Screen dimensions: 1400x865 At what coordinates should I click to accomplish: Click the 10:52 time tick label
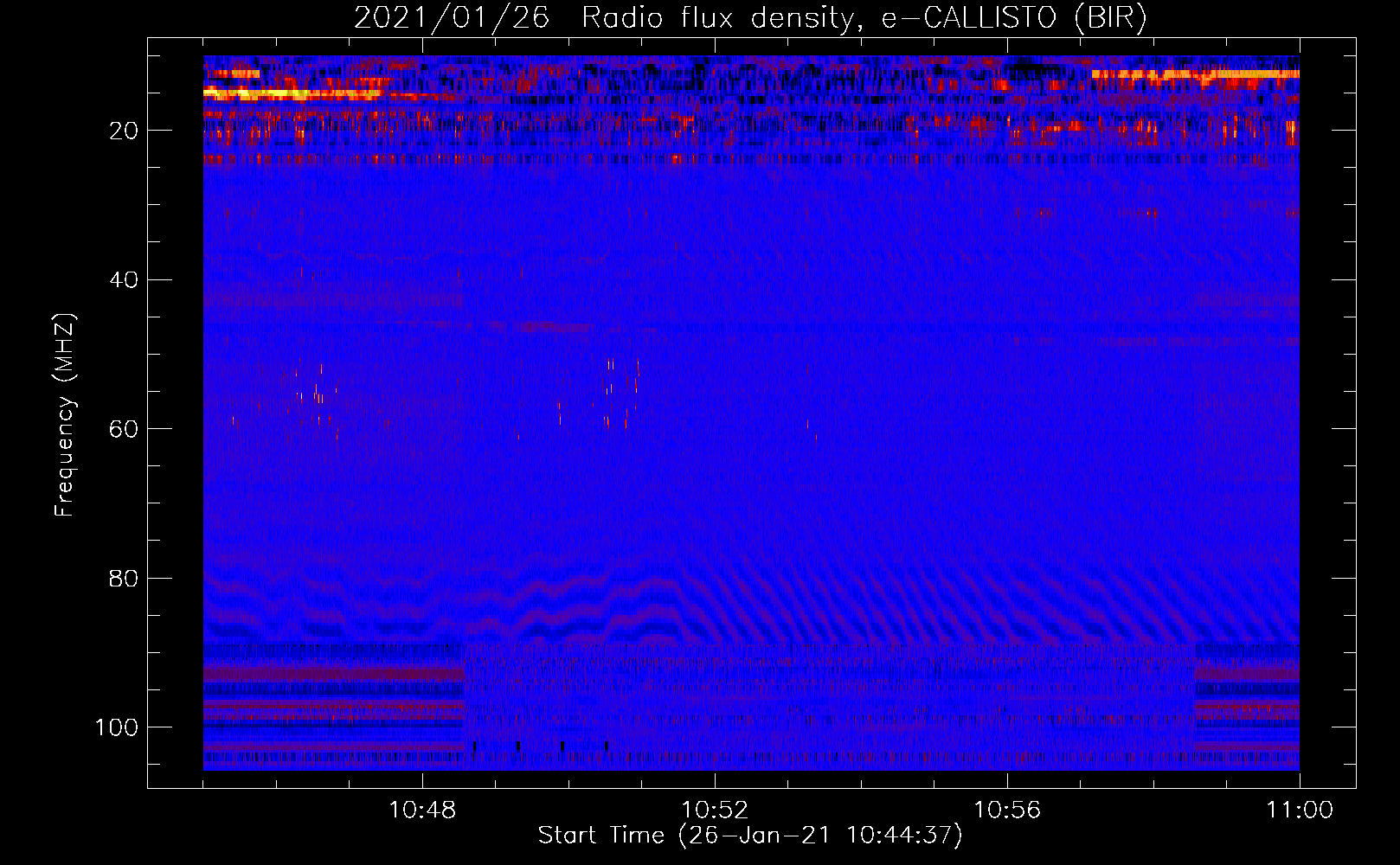point(715,811)
